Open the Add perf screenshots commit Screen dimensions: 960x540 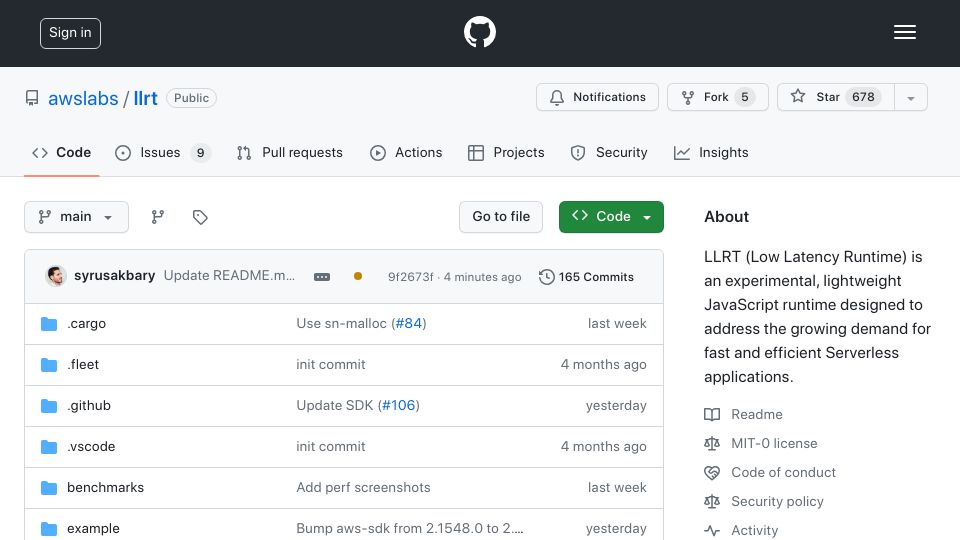click(364, 487)
